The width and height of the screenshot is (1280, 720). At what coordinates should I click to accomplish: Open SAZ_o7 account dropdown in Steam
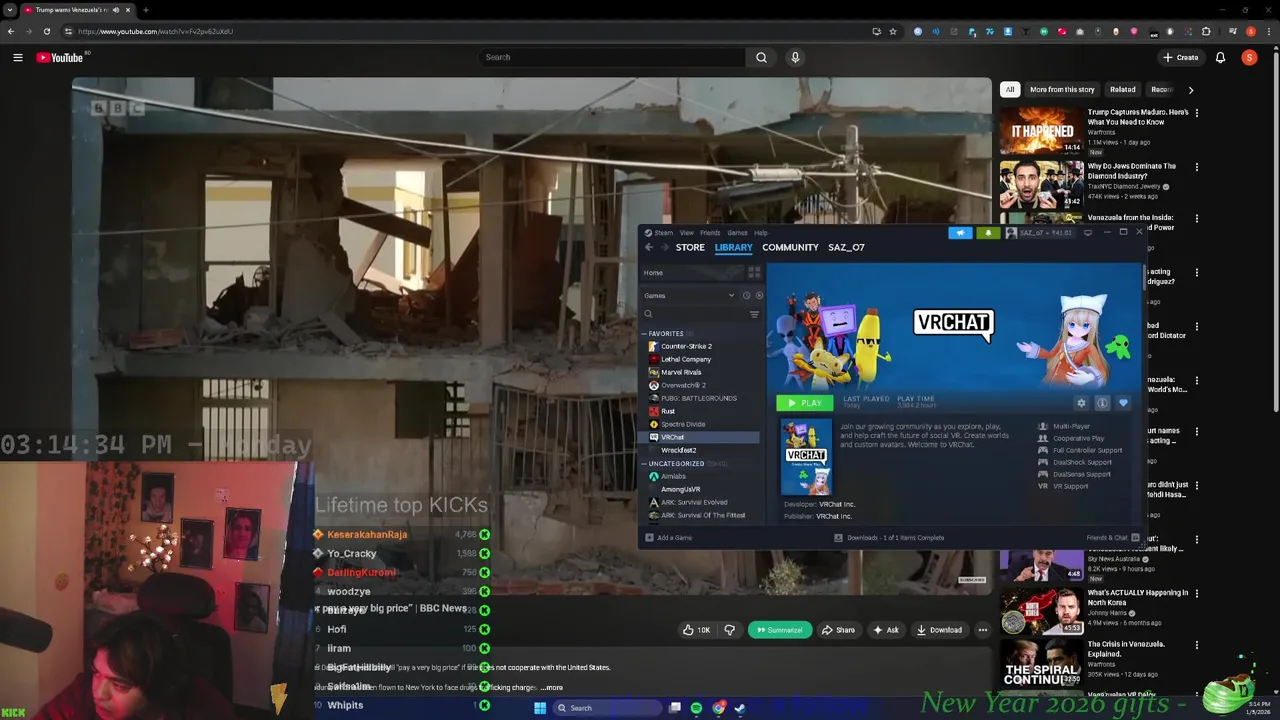pyautogui.click(x=1040, y=233)
